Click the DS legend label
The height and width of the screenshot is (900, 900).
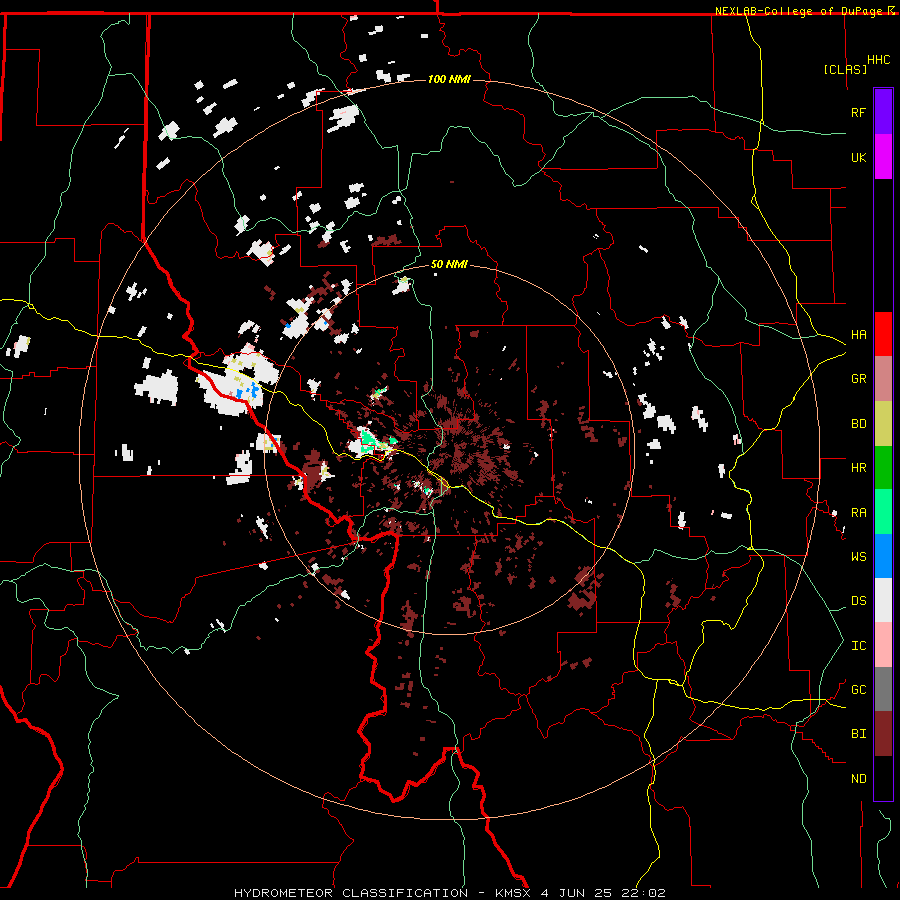click(858, 600)
